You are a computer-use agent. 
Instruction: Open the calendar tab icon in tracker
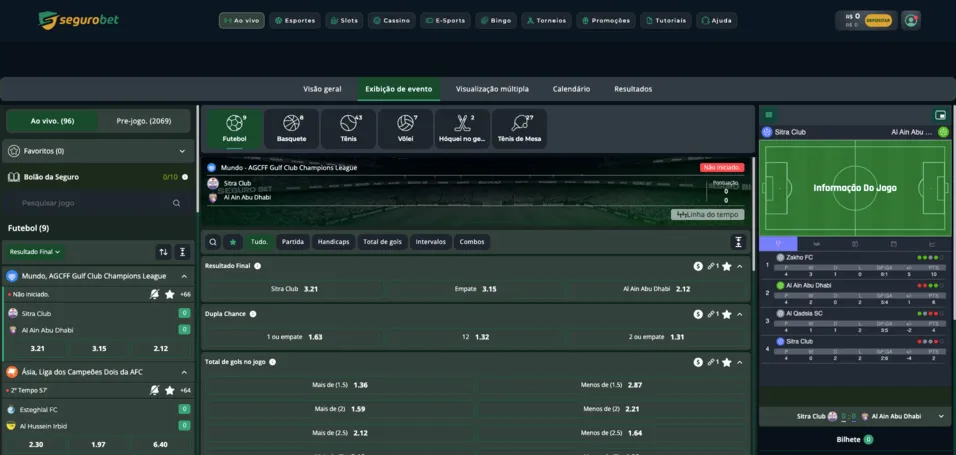pyautogui.click(x=893, y=244)
